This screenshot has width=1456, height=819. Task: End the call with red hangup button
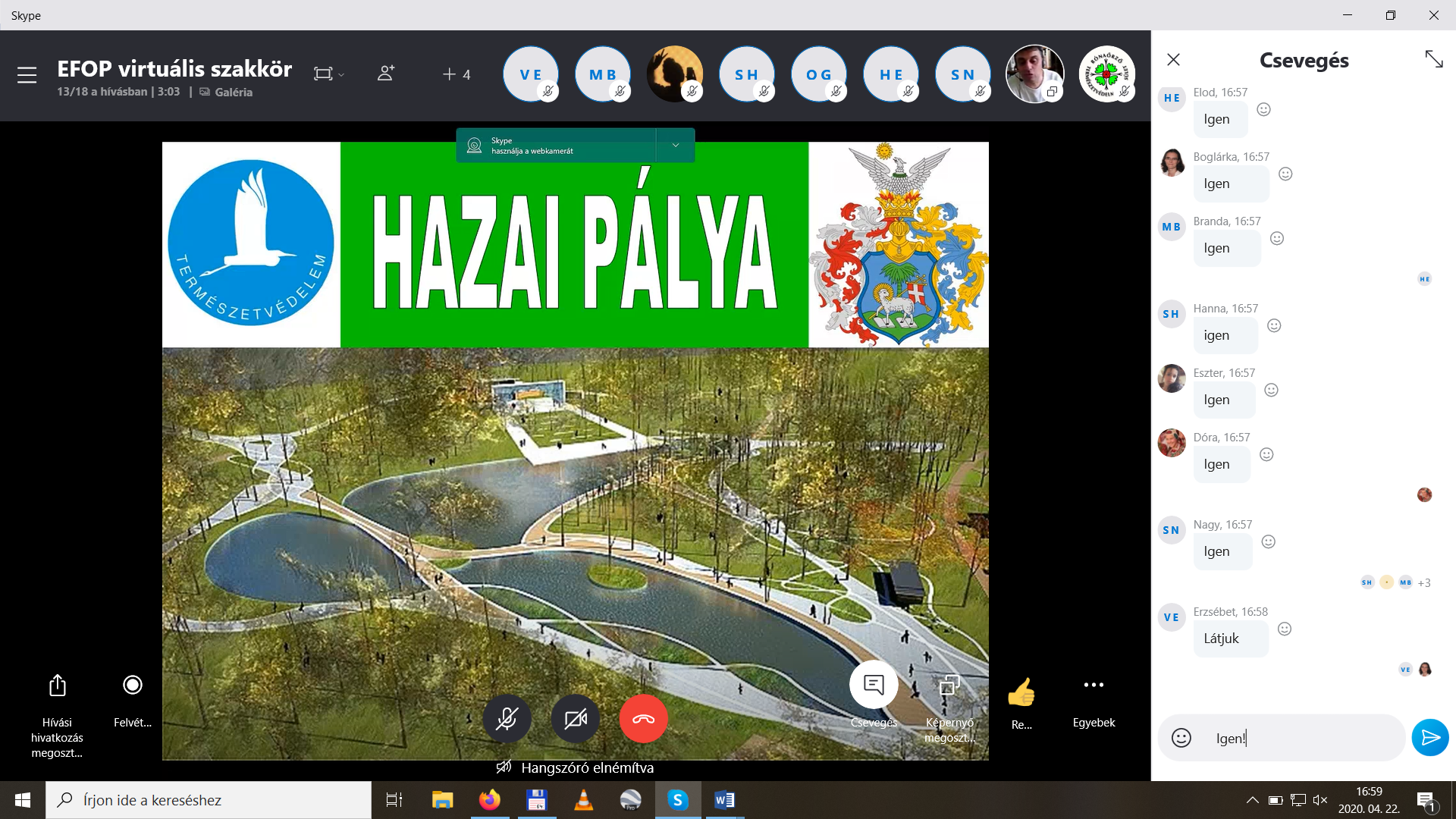point(644,719)
